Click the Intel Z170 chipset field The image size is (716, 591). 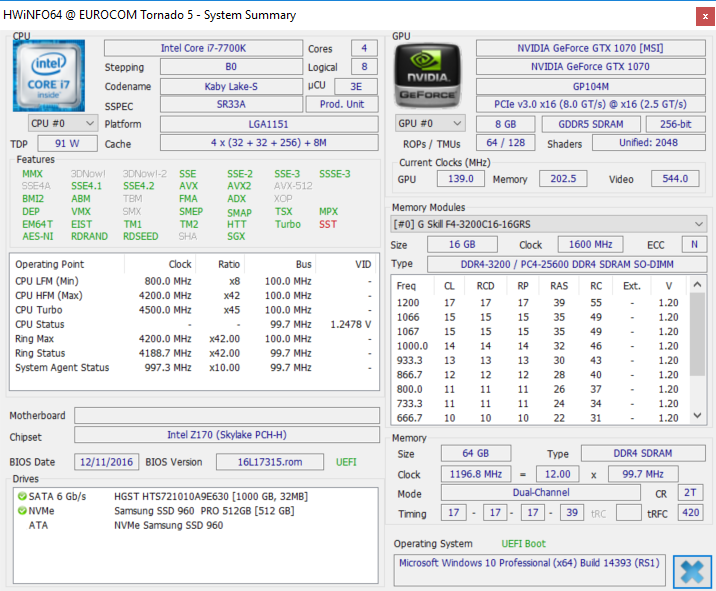tap(225, 436)
